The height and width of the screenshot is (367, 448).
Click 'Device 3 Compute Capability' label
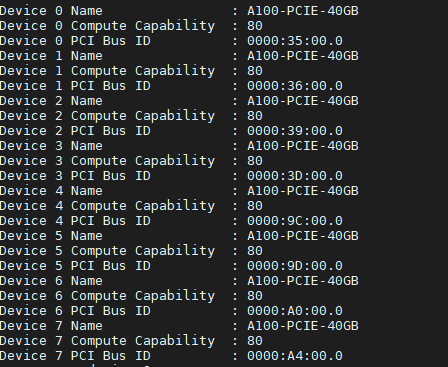coord(107,161)
